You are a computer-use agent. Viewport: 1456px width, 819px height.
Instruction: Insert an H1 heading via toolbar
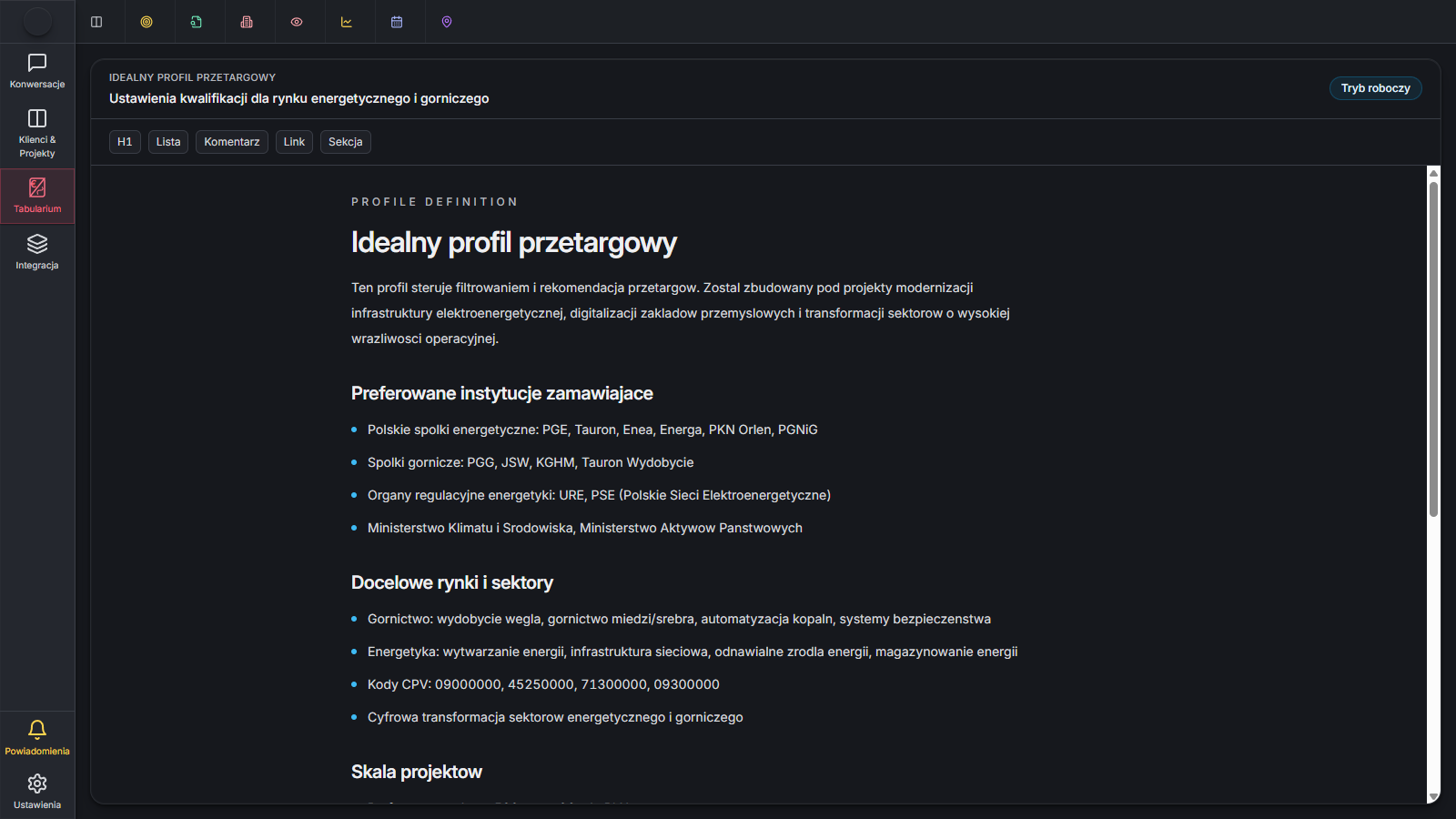(125, 142)
